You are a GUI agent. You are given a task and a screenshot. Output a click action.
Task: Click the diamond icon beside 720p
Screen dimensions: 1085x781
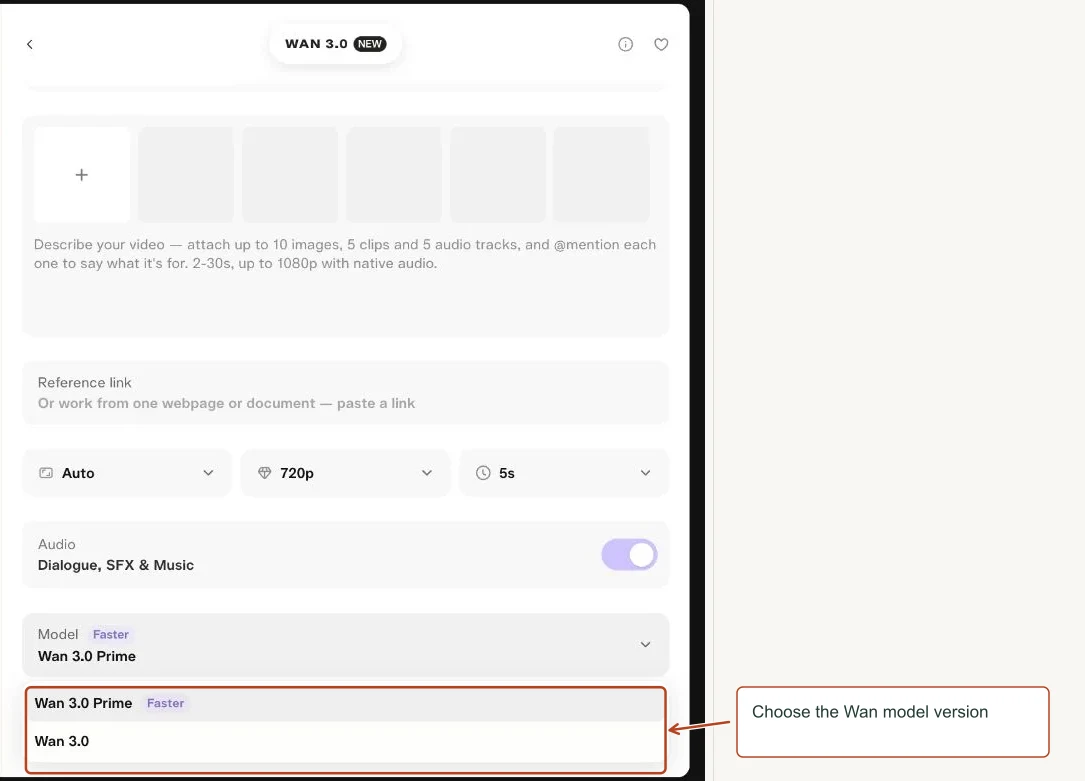264,473
